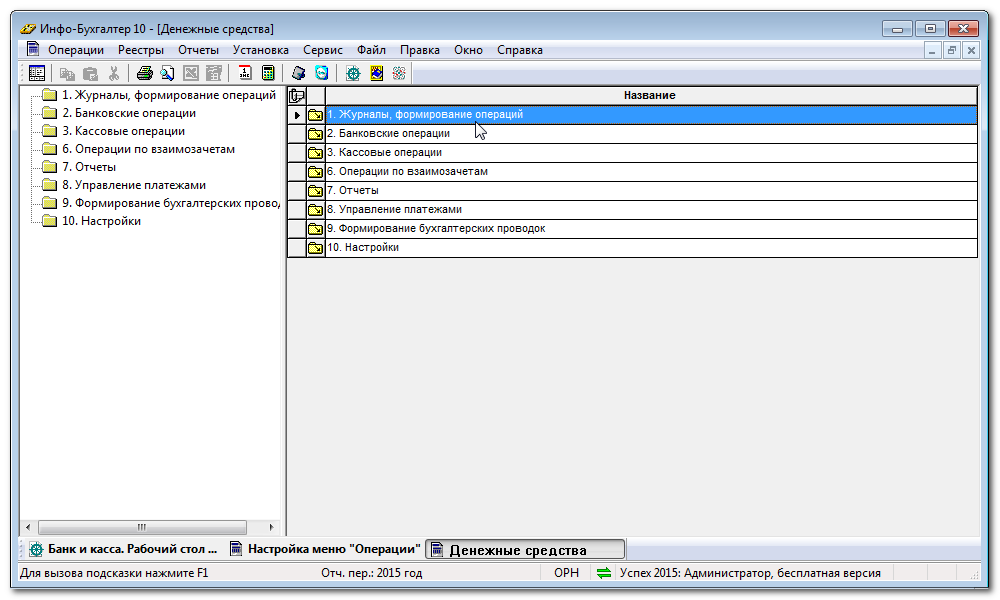The height and width of the screenshot is (600, 1000).
Task: Click the printer icon in toolbar
Action: click(145, 73)
